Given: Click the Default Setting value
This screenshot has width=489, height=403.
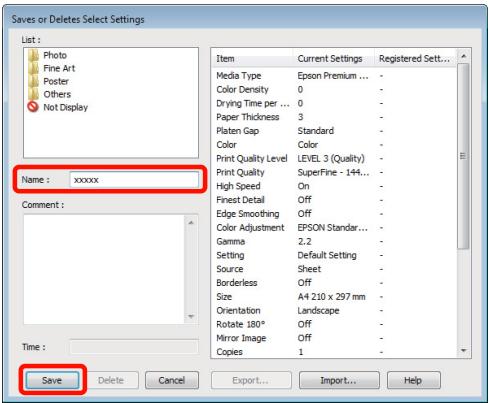Looking at the screenshot, I should point(327,255).
